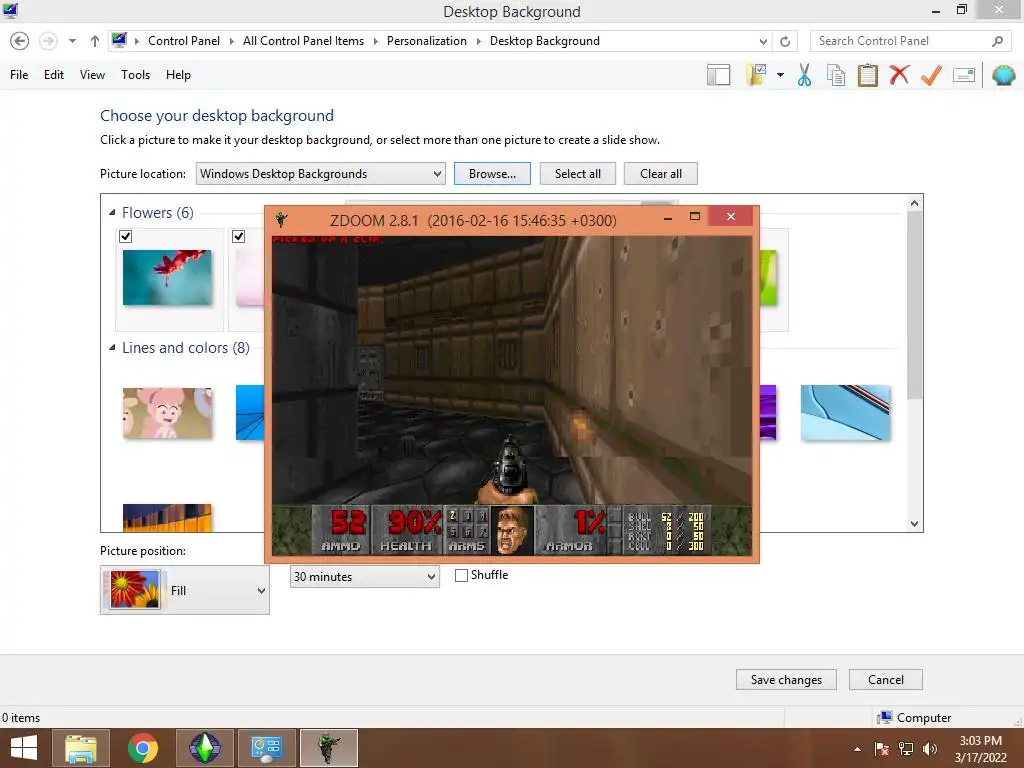Select the light blue curve thumbnail
The image size is (1024, 768).
coord(845,413)
